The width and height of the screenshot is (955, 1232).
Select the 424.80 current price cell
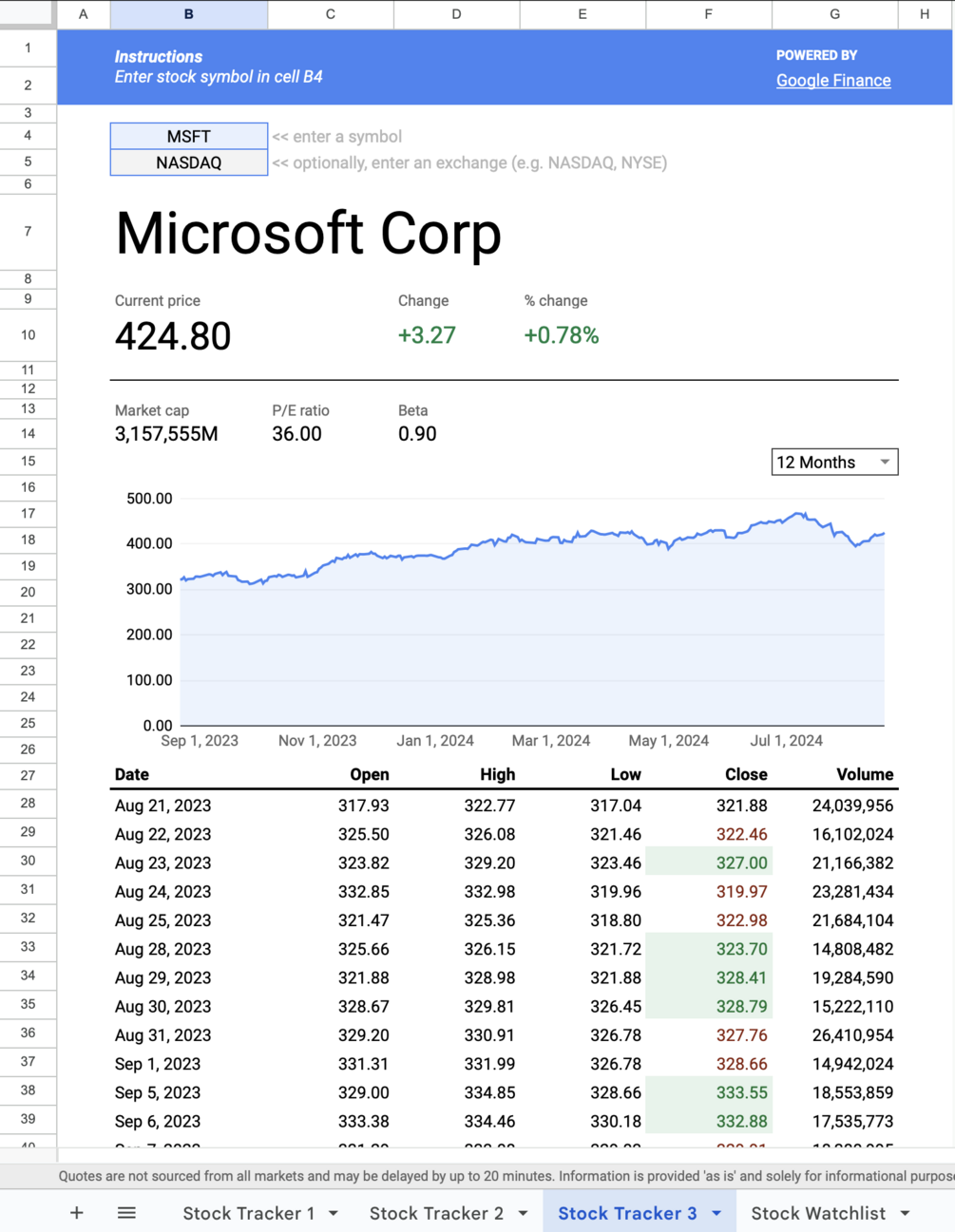[173, 336]
